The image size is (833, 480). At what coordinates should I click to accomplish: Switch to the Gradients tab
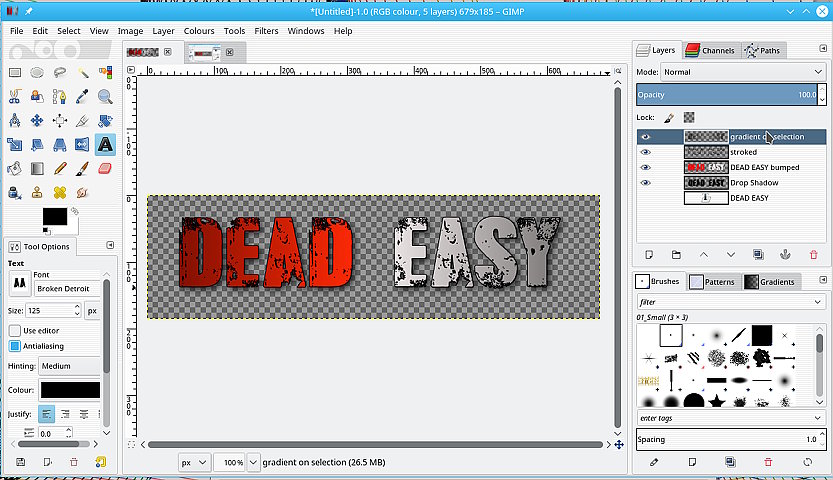pos(770,282)
